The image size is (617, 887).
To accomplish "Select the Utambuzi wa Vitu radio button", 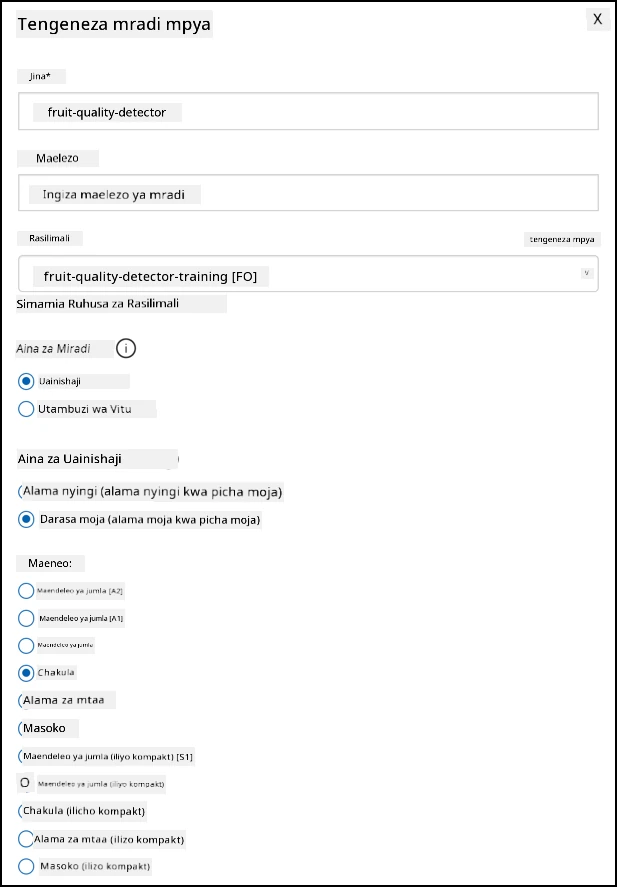I will 26,409.
